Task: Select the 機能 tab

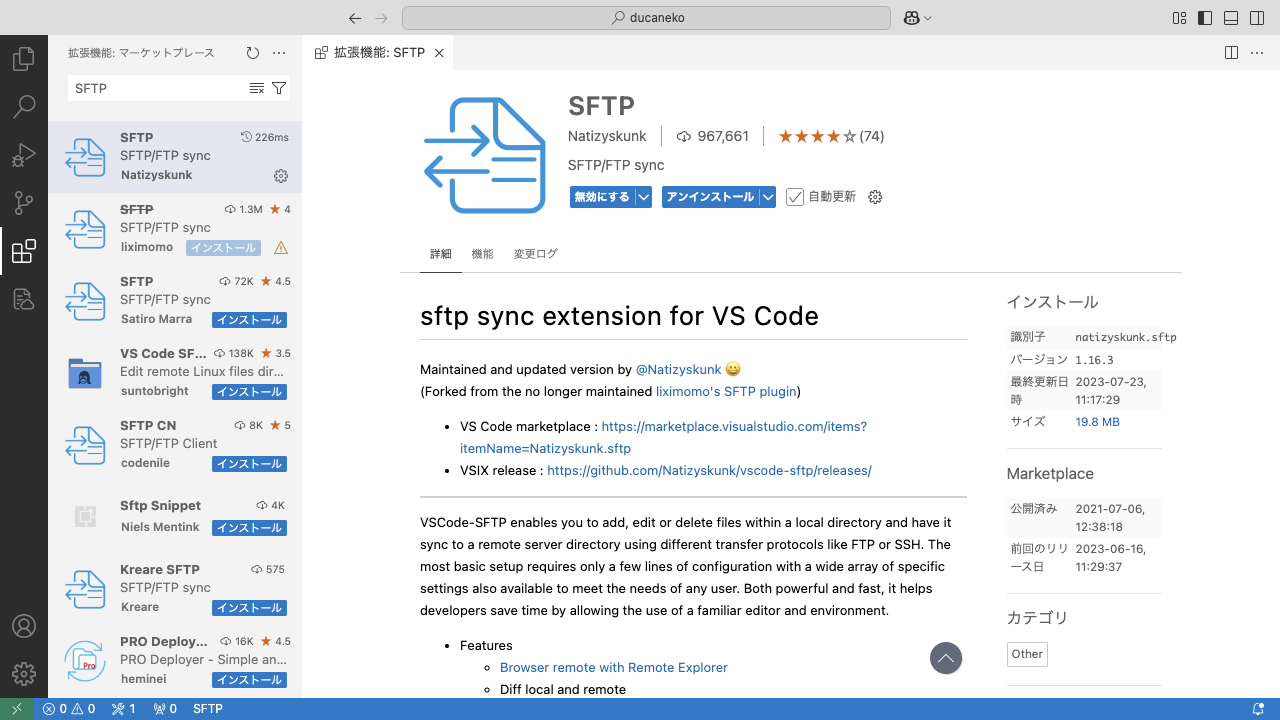Action: click(482, 254)
